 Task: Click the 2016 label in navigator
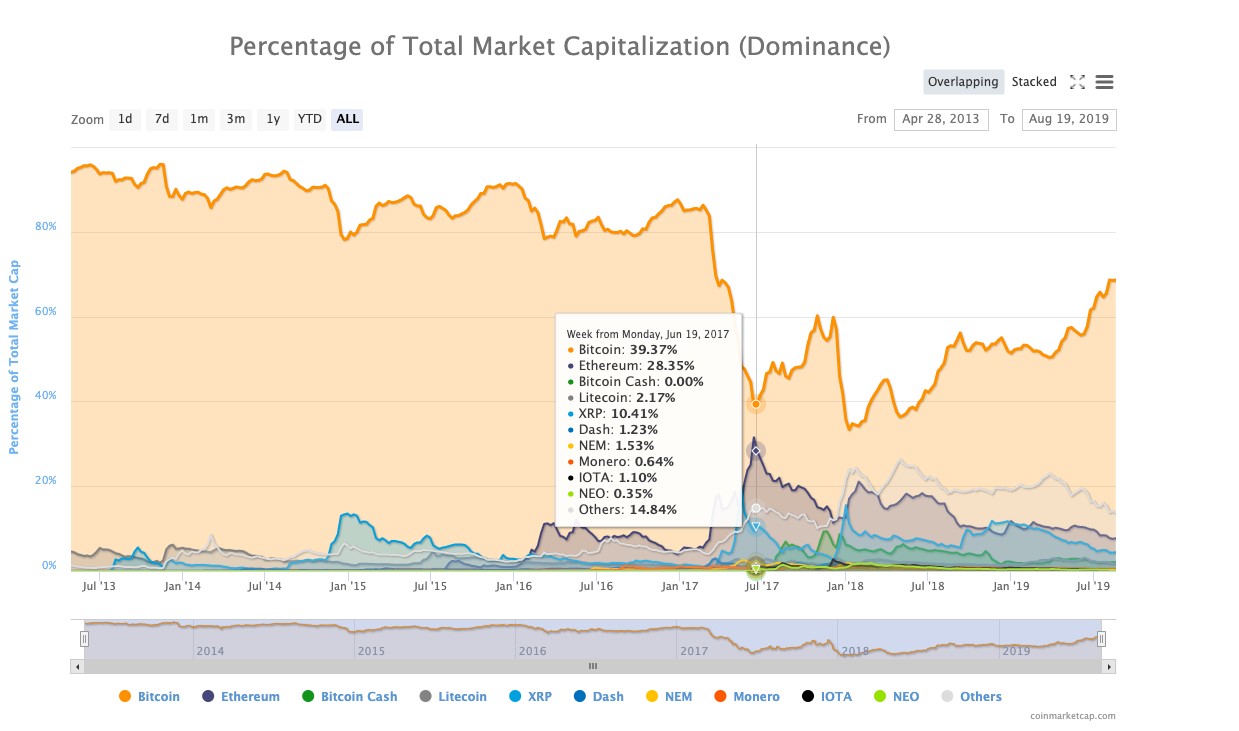click(x=533, y=651)
